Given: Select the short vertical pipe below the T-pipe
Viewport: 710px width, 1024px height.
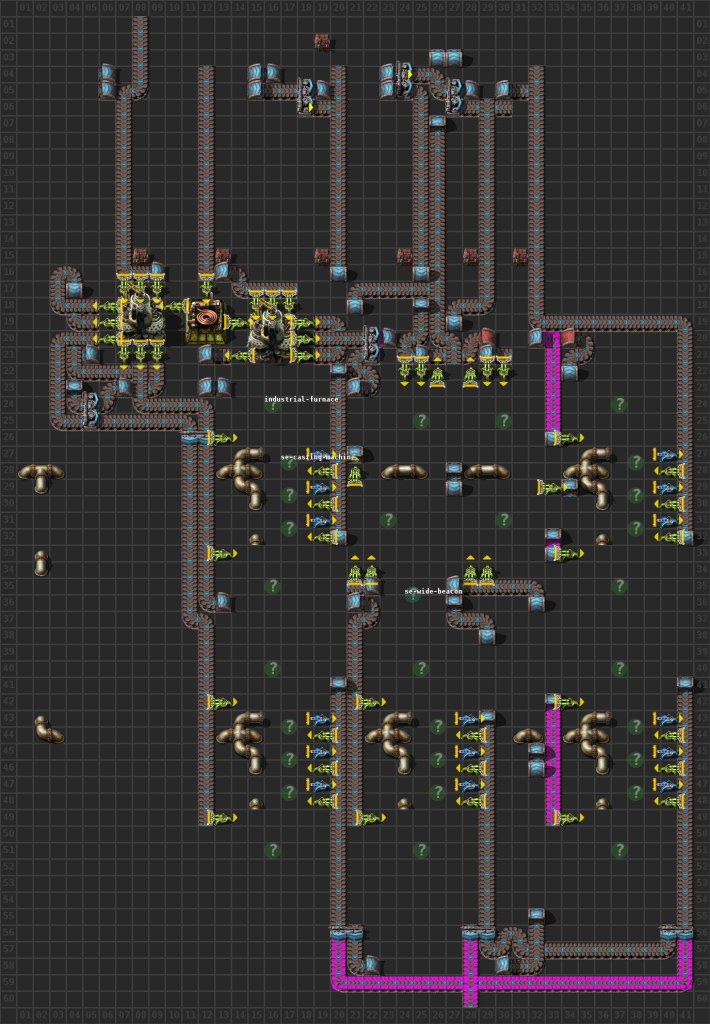Looking at the screenshot, I should (40, 563).
